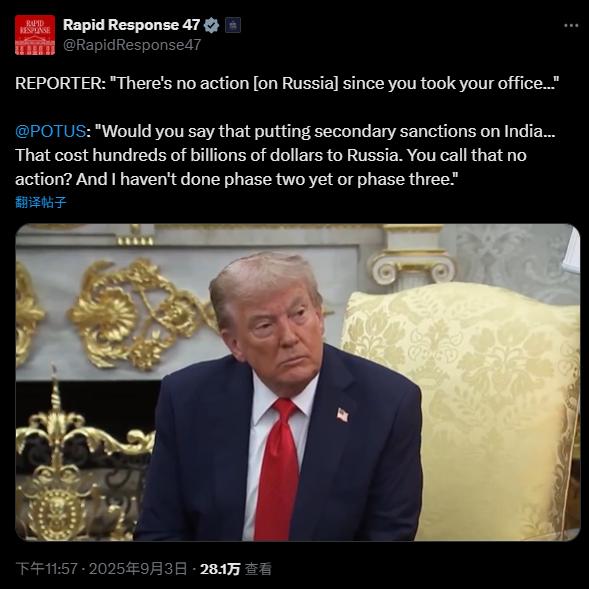Click the REPORTER quote text line

(287, 83)
